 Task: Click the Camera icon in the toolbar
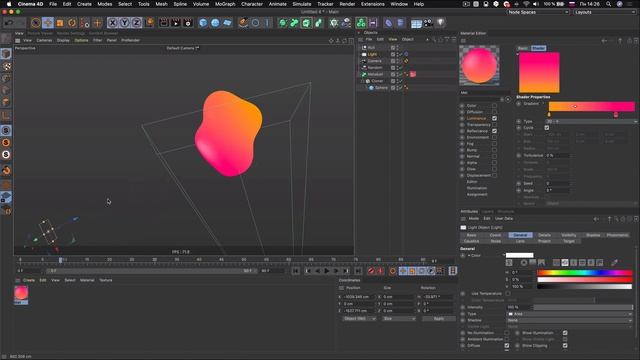[x=428, y=23]
